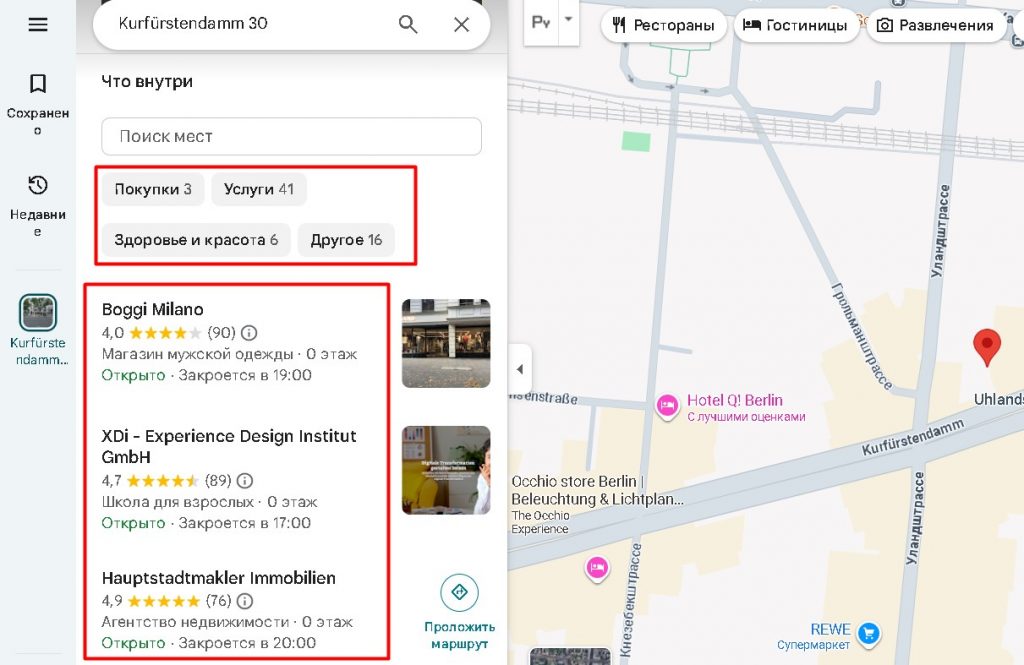The image size is (1024, 665).
Task: Filter by Здоровье и красота 6
Action: tap(196, 240)
